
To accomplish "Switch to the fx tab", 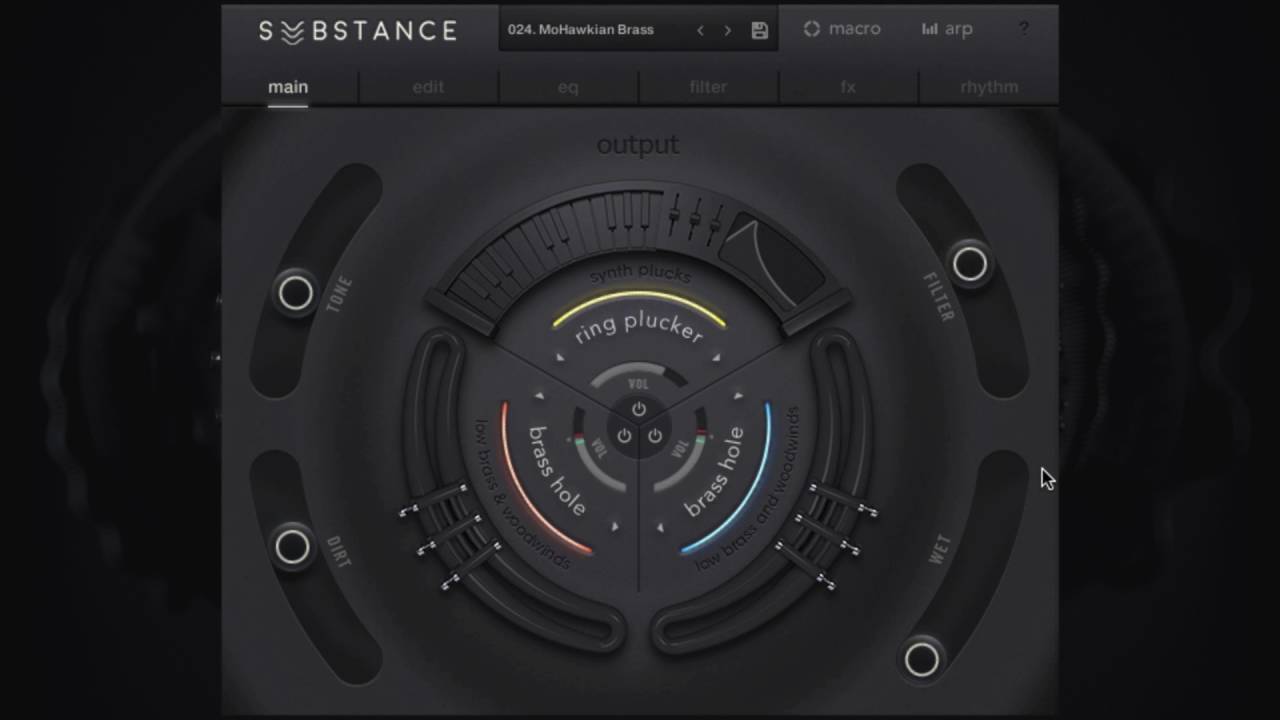I will click(848, 87).
